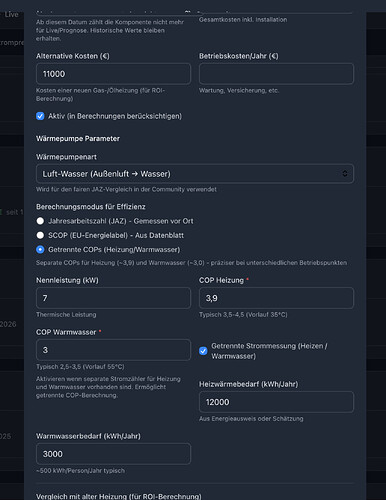Click the empty Betriebskosten/Jahr field

[x=276, y=74]
